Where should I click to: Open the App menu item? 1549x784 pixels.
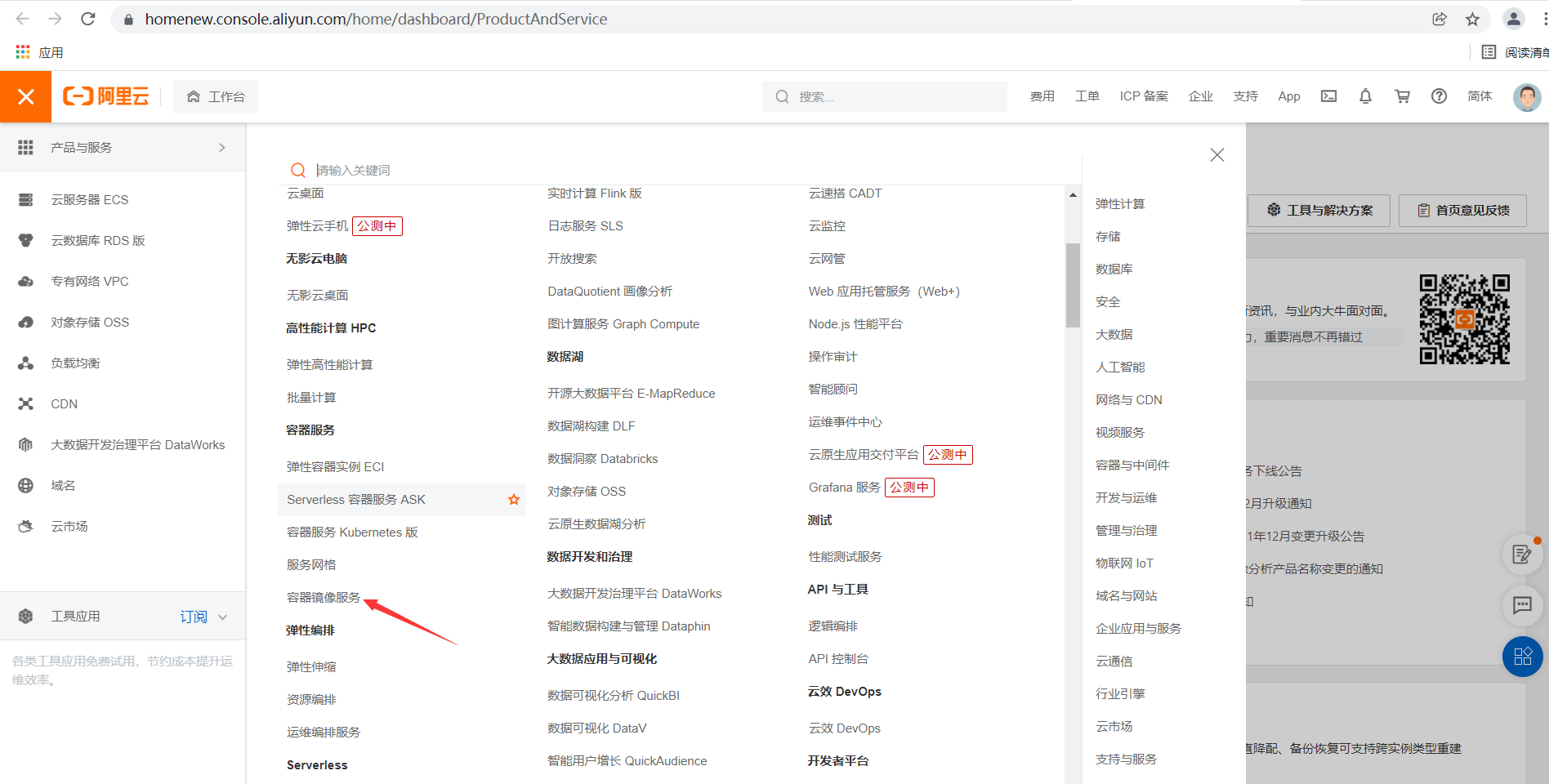click(1289, 96)
